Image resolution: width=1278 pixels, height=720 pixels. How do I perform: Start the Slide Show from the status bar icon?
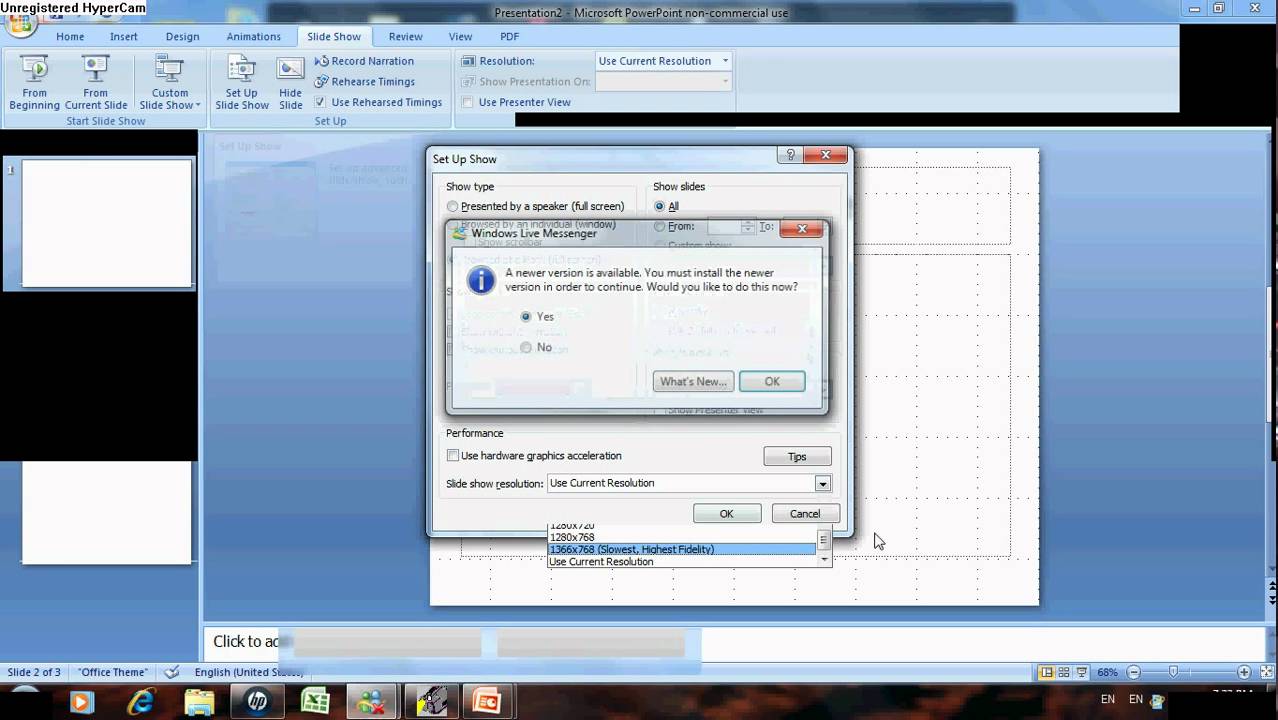[1084, 672]
